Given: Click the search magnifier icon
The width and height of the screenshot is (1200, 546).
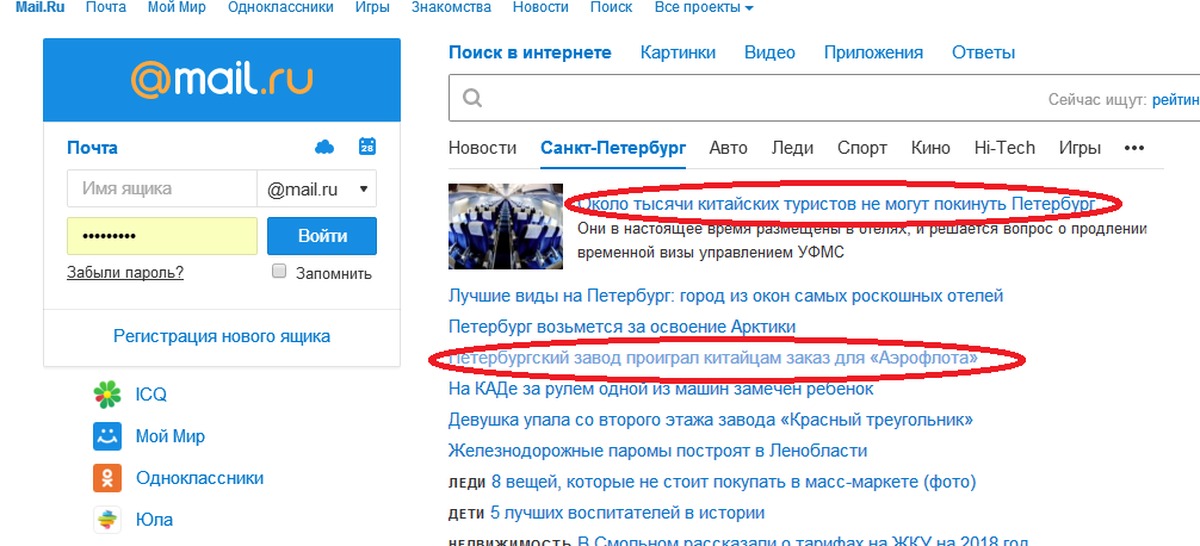Looking at the screenshot, I should pyautogui.click(x=472, y=99).
